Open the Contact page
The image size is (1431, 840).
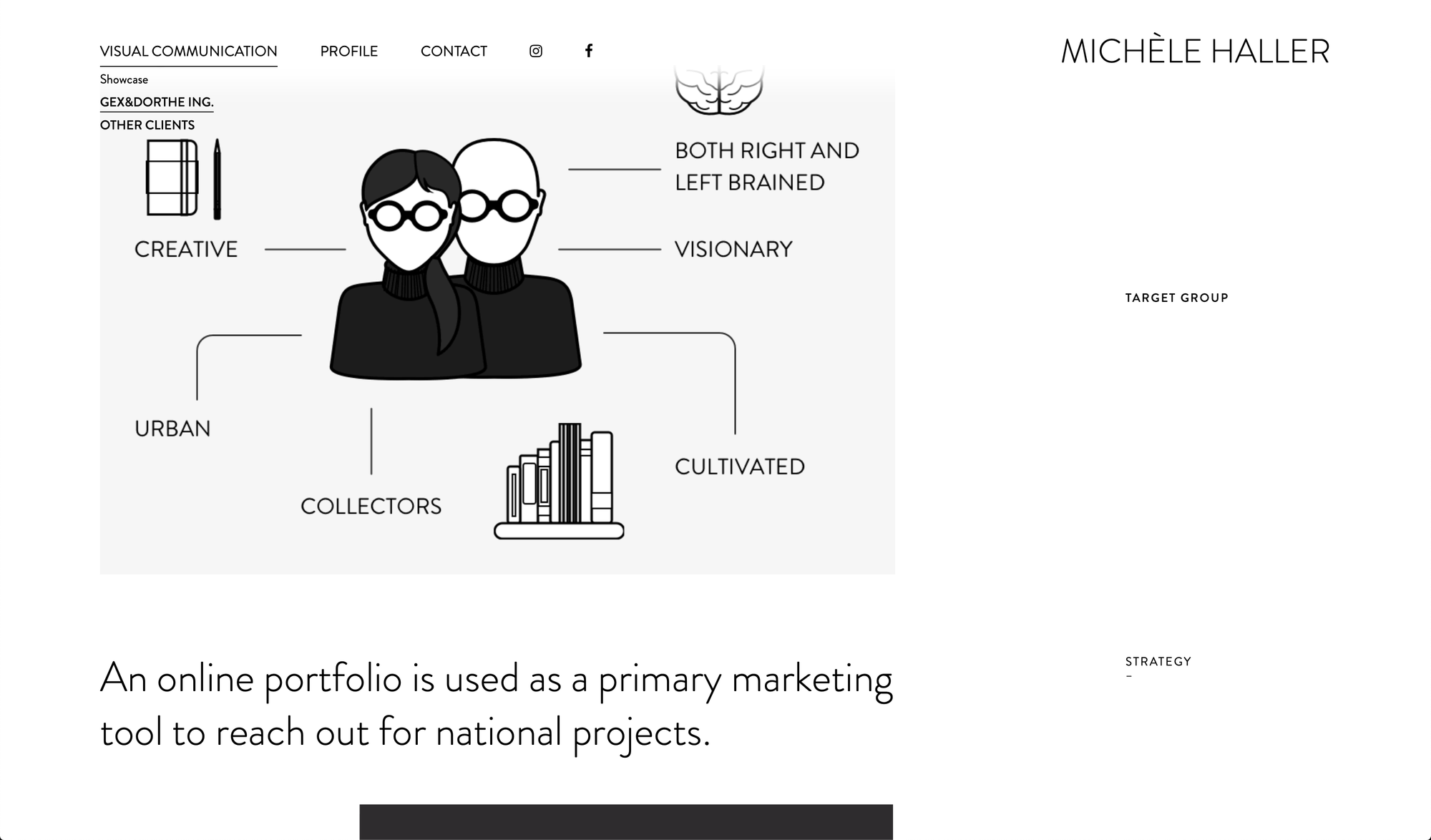coord(454,52)
